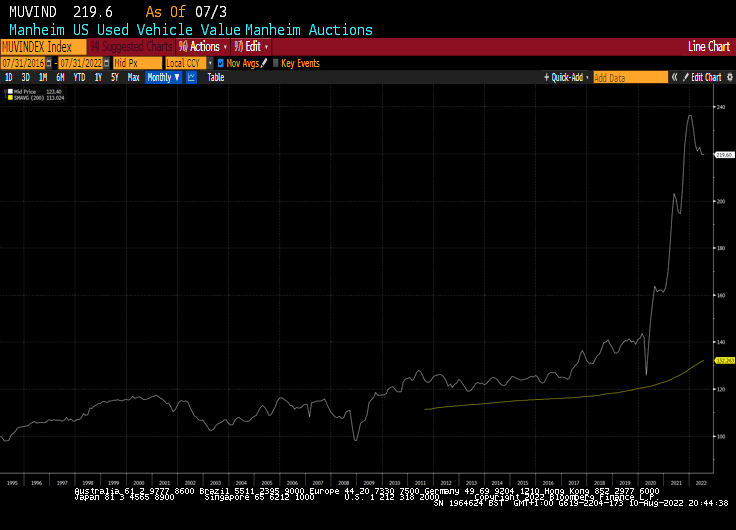Open end date calendar picker icon
The height and width of the screenshot is (530, 736).
click(x=105, y=63)
